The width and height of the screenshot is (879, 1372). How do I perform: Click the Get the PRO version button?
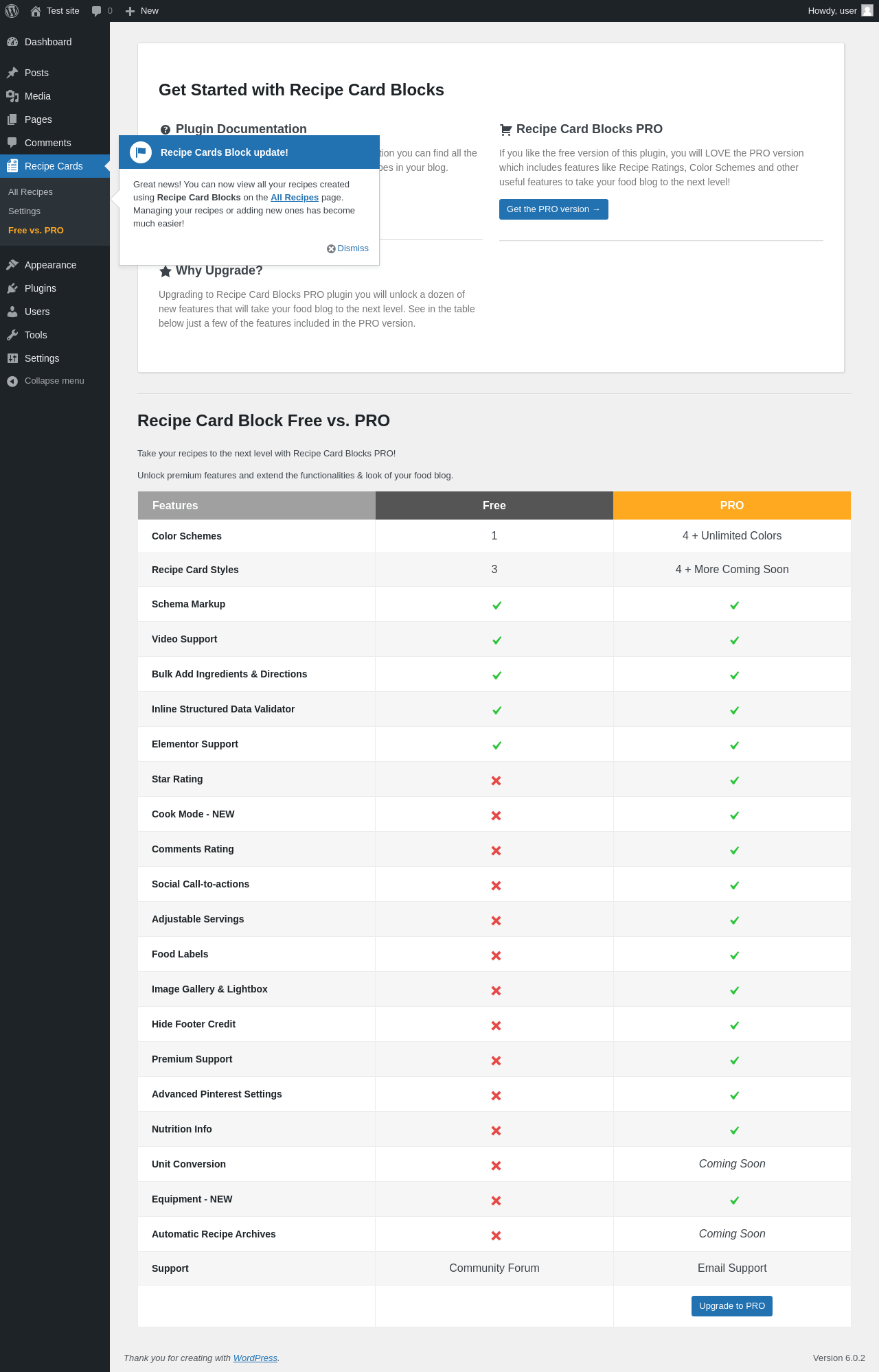[553, 209]
